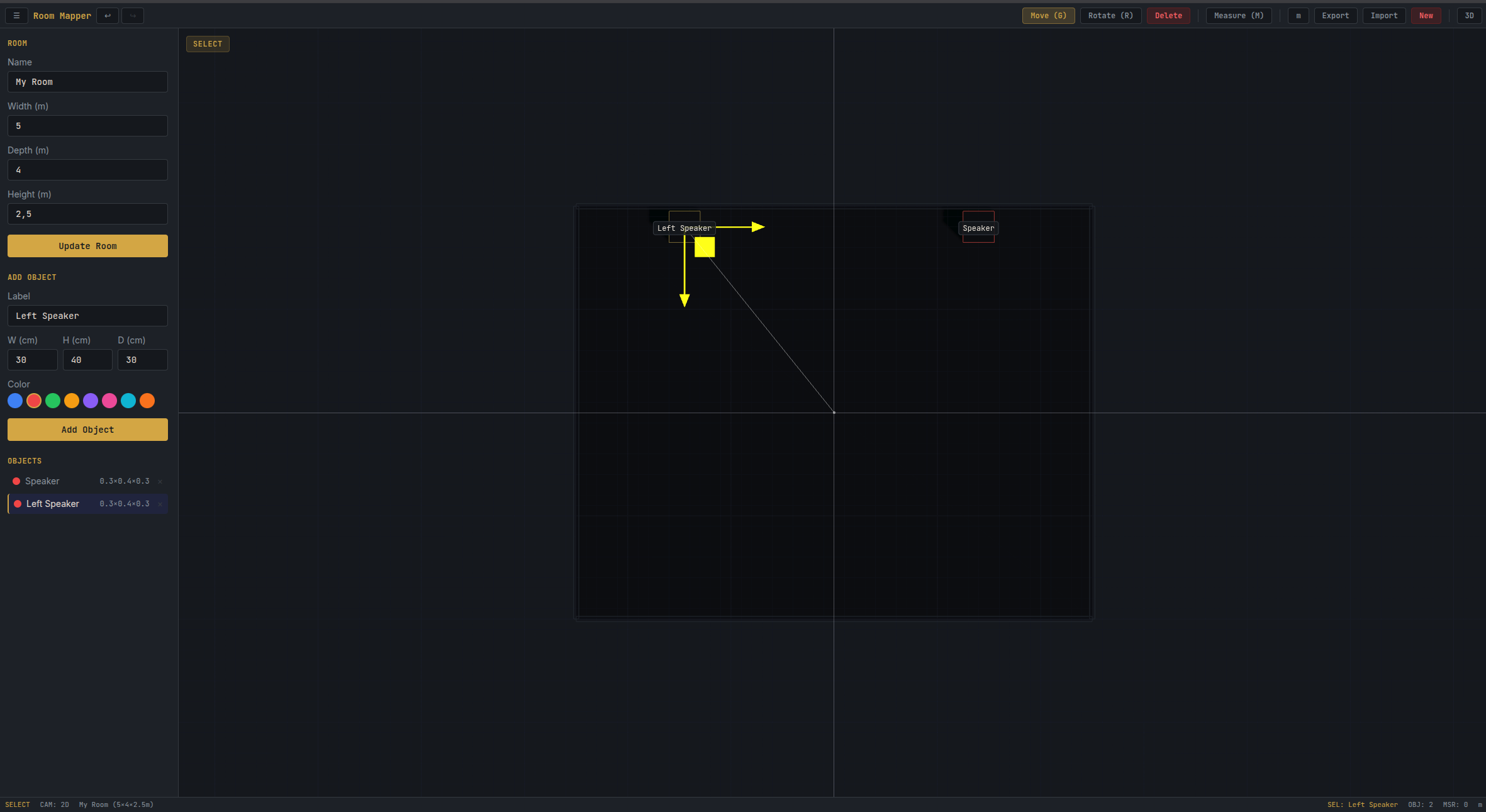
Task: Remove Left Speaker using its × icon
Action: (160, 504)
